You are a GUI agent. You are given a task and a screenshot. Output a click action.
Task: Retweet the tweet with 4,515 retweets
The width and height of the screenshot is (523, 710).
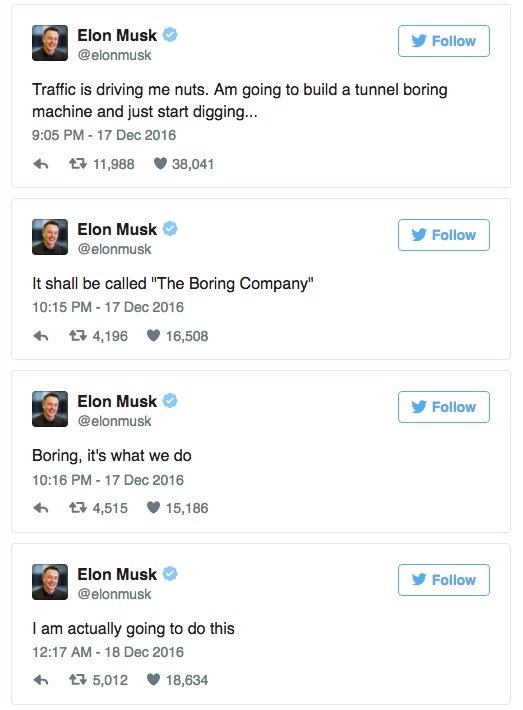[77, 508]
